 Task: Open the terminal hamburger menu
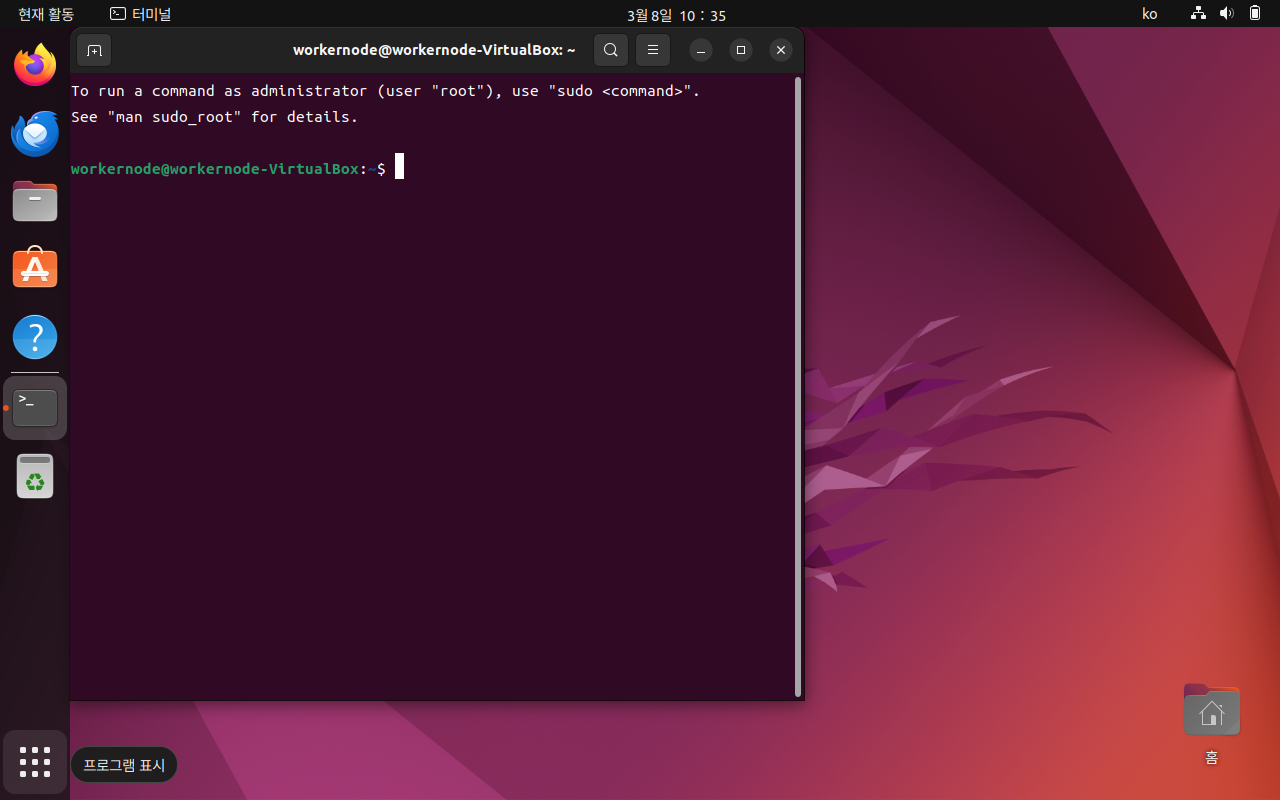[653, 50]
